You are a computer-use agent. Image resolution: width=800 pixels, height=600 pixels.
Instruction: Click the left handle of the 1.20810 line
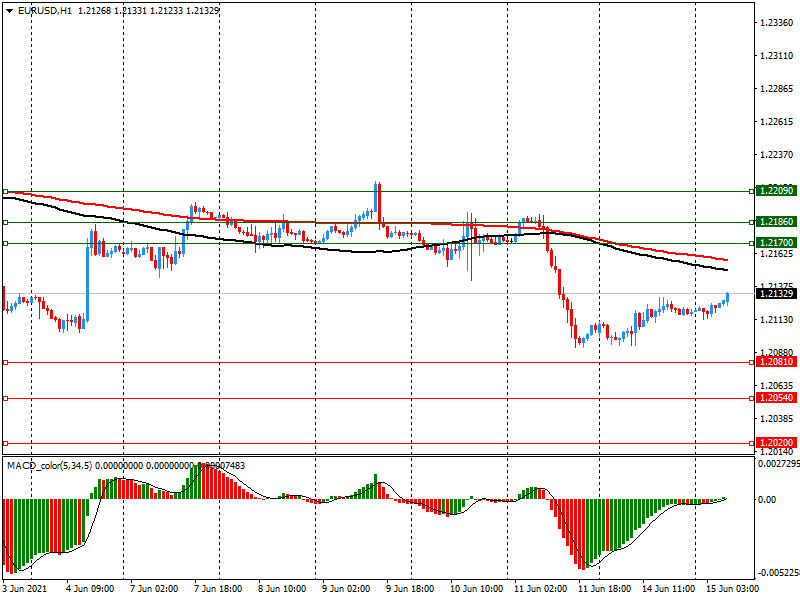coord(5,362)
